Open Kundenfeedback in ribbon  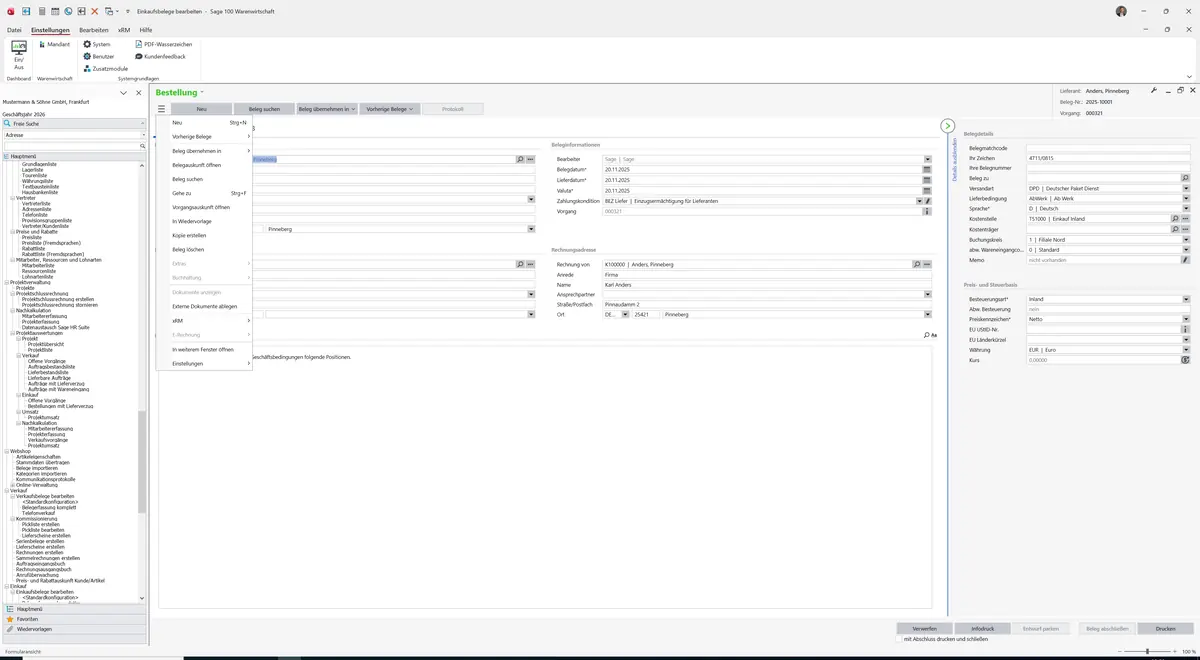tap(160, 57)
